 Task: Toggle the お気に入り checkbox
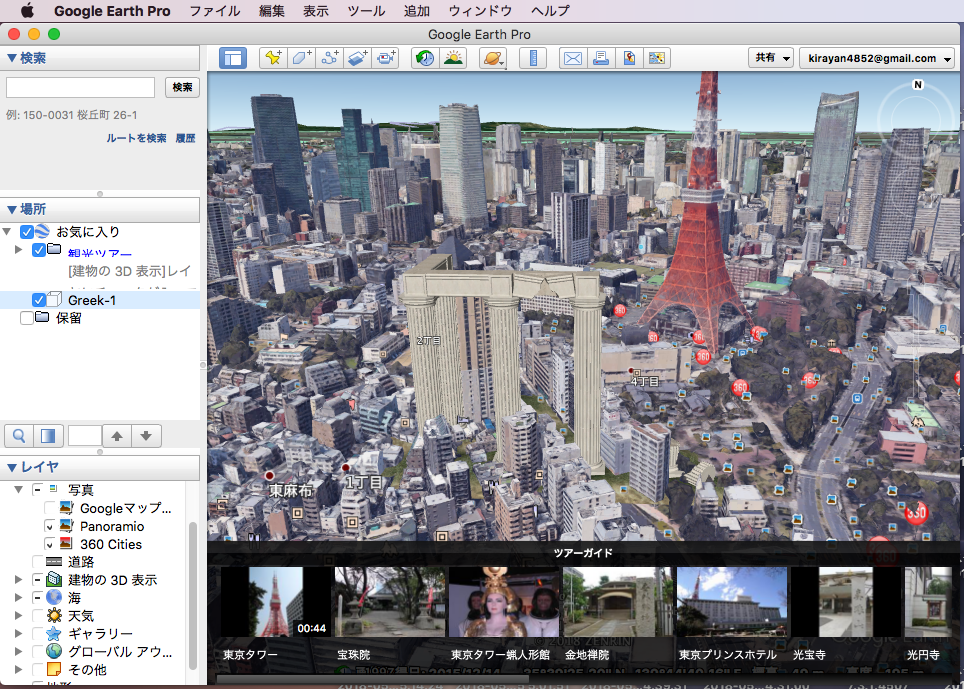point(26,232)
